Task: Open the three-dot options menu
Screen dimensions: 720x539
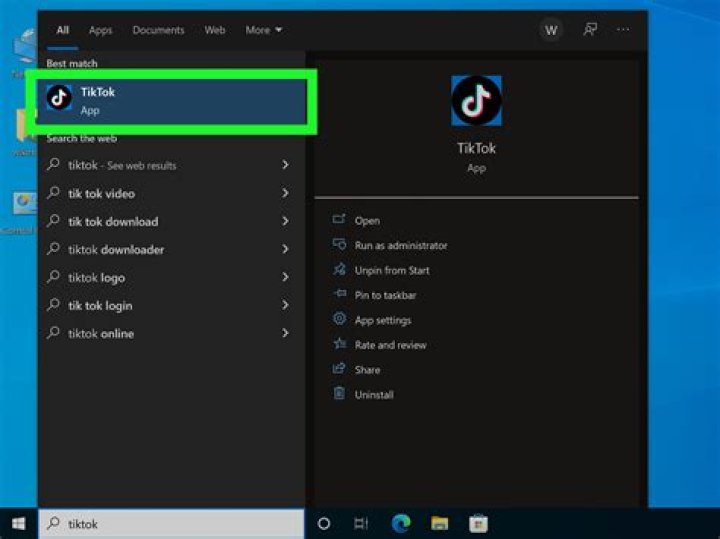Action: 623,29
